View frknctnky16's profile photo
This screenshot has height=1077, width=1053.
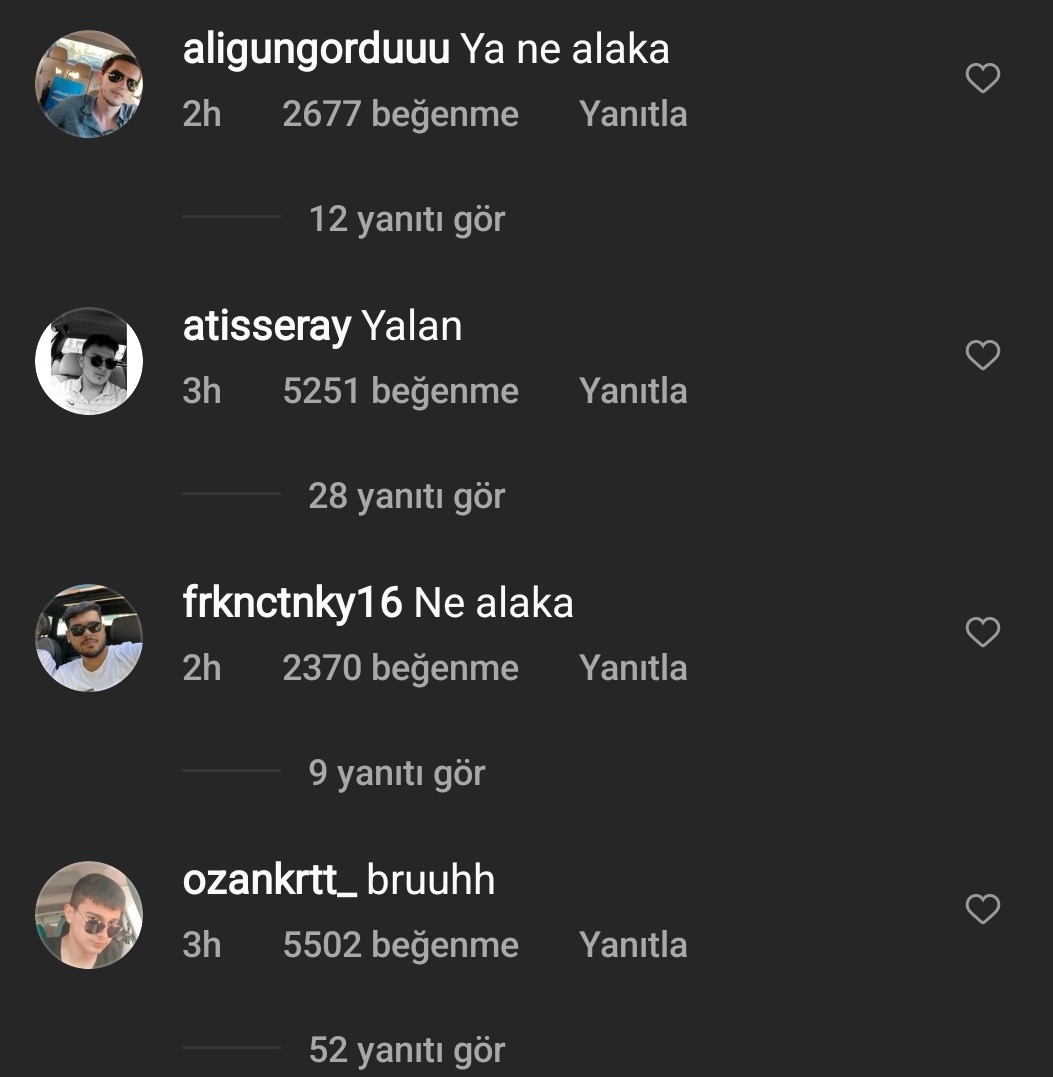pyautogui.click(x=89, y=637)
